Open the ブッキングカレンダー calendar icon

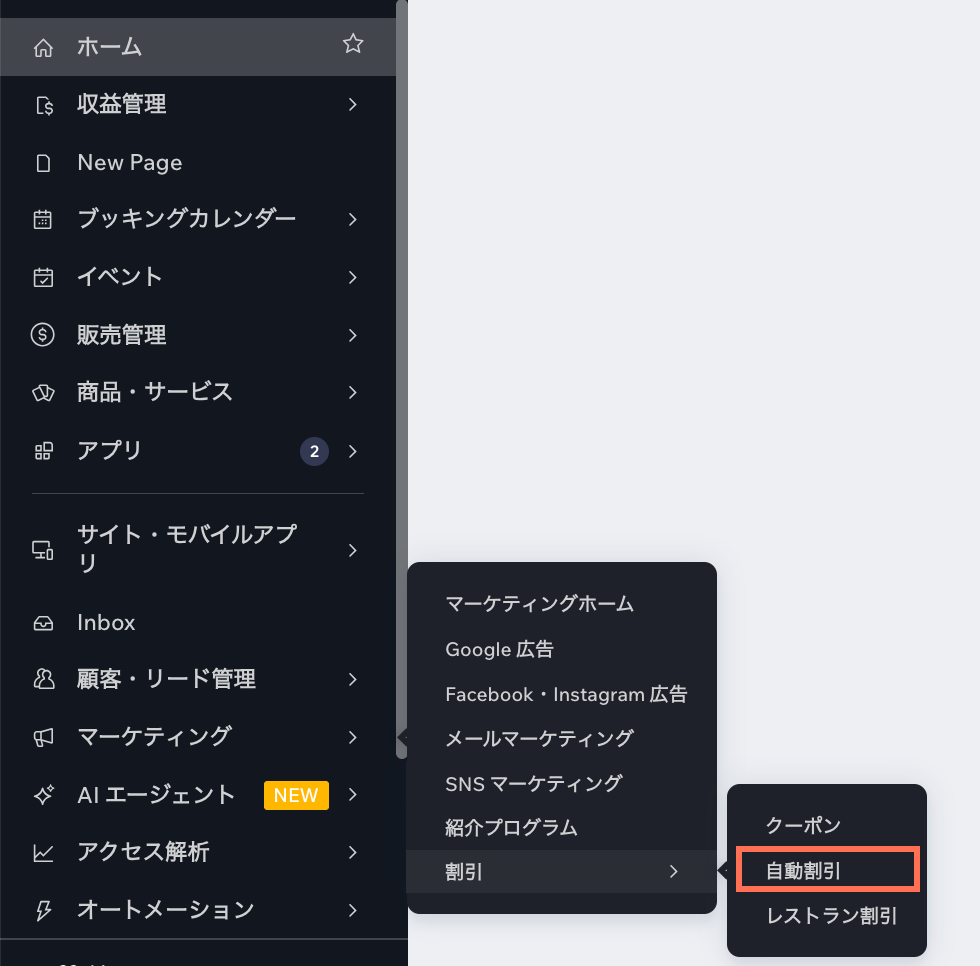43,219
